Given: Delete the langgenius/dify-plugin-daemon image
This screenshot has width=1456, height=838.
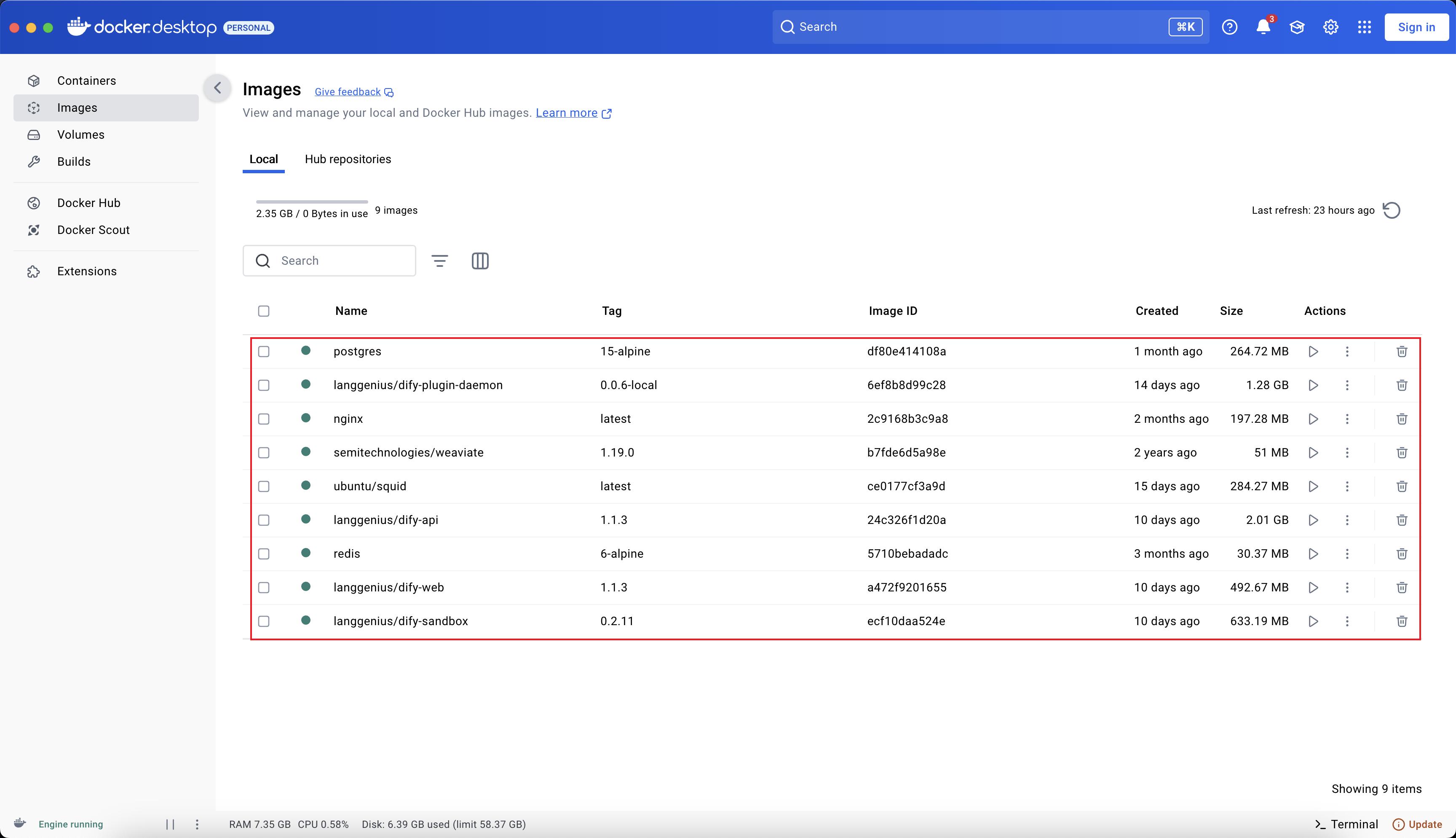Looking at the screenshot, I should pos(1402,385).
